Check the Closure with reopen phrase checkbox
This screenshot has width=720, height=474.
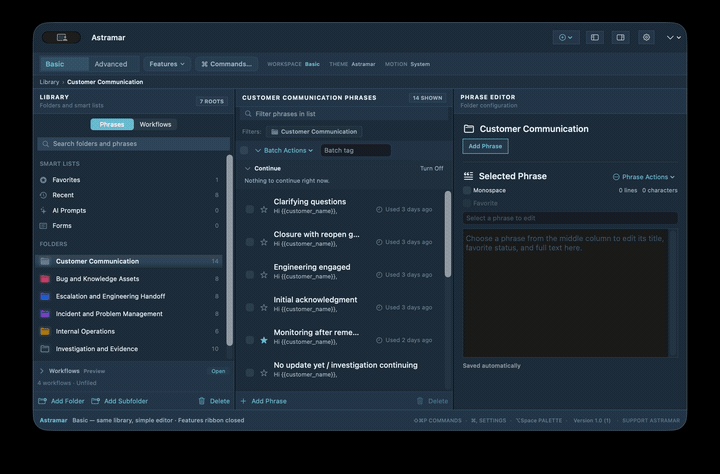click(x=250, y=242)
